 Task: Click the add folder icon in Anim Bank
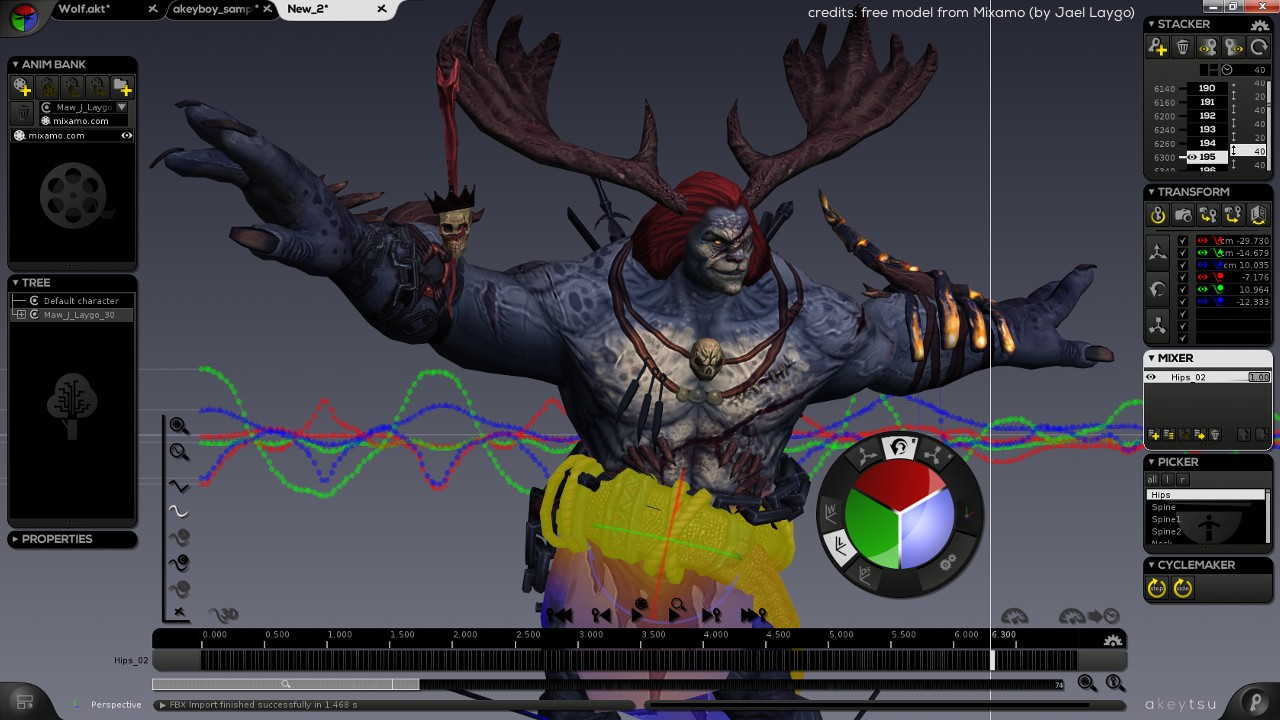coord(122,87)
